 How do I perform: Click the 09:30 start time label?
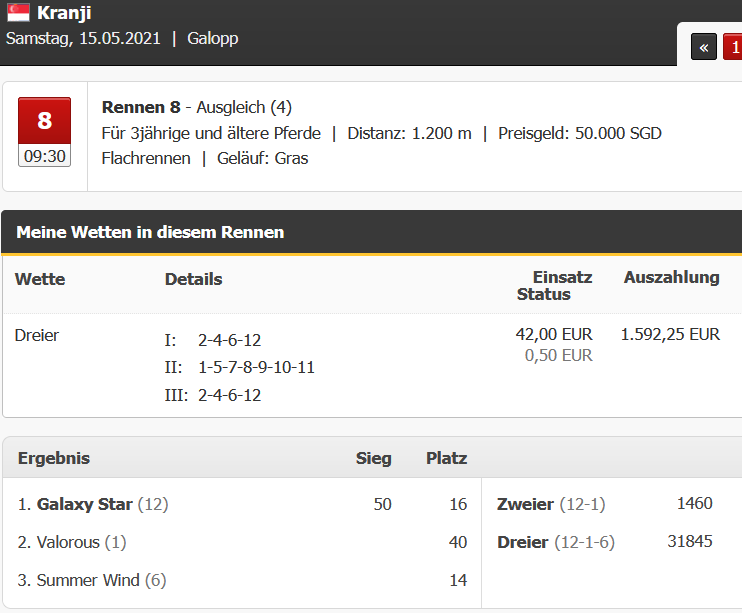[x=44, y=156]
